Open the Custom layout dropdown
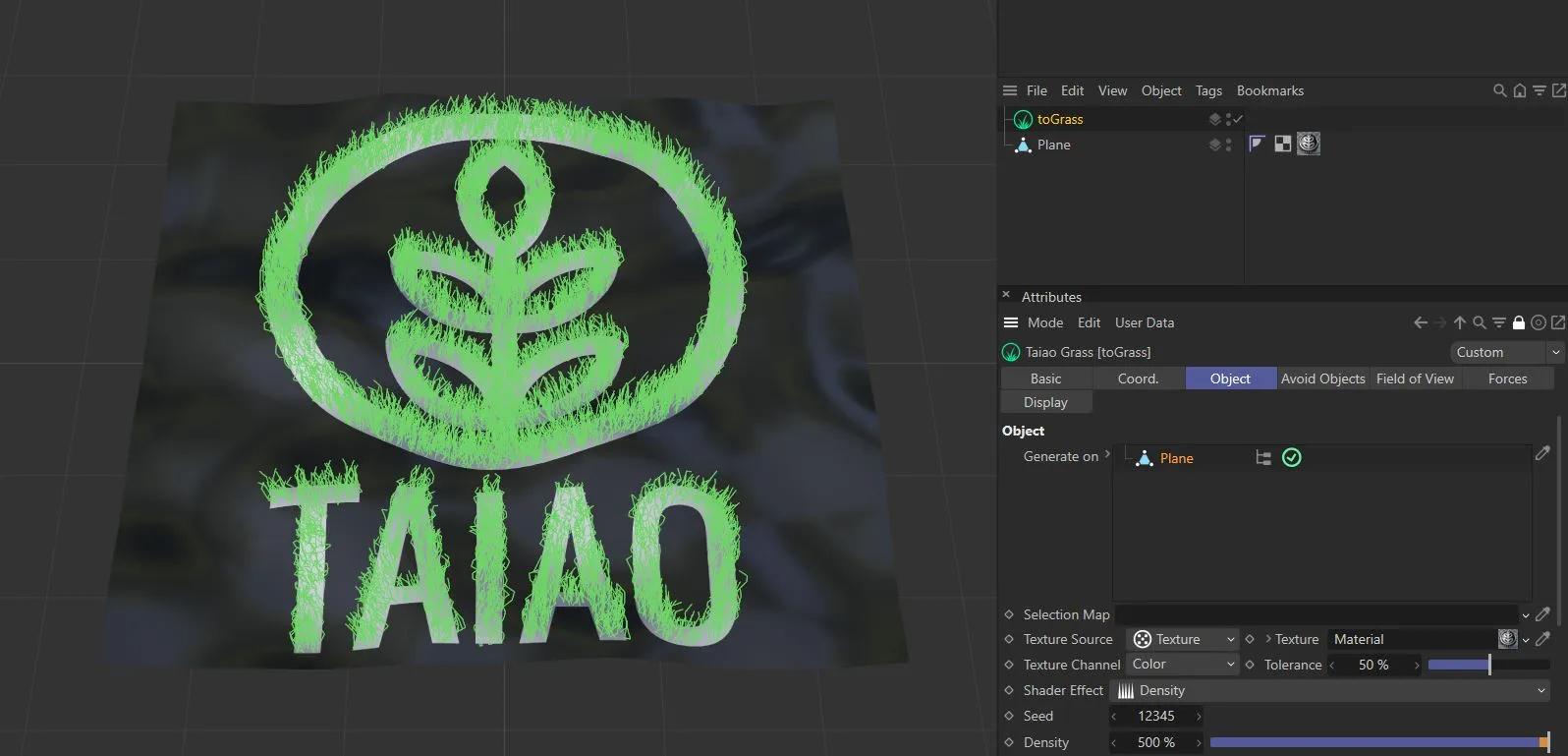Viewport: 1568px width, 756px height. pyautogui.click(x=1506, y=352)
